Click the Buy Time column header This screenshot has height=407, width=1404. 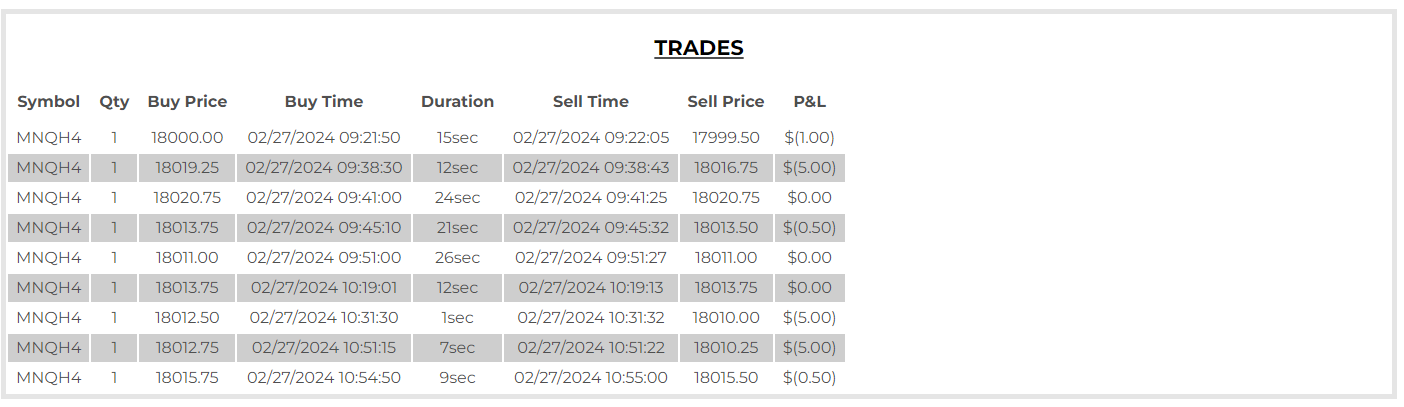pos(324,101)
